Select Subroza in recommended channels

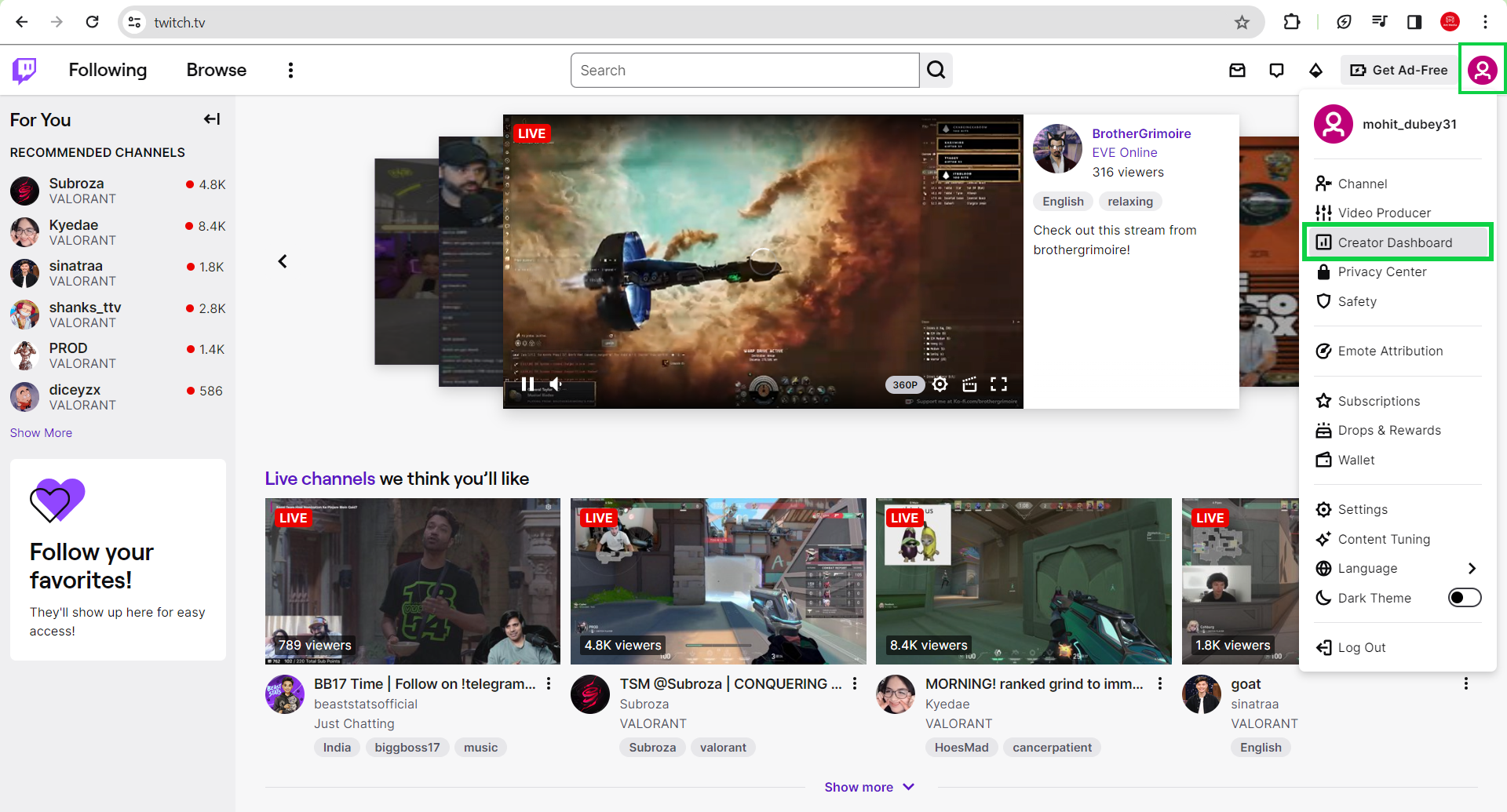click(118, 191)
